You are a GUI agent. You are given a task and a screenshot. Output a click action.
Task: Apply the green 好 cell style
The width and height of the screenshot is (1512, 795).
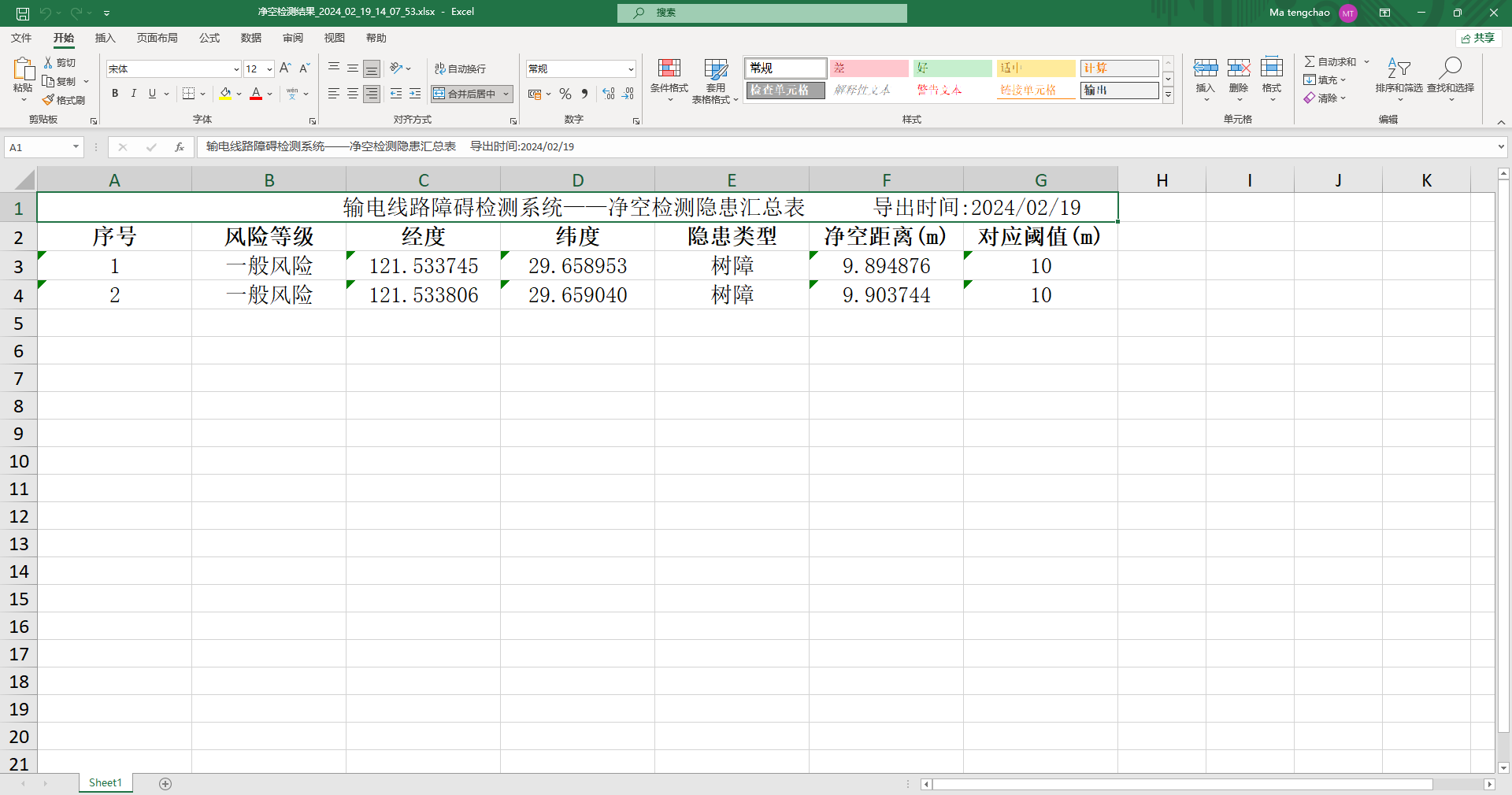(952, 68)
